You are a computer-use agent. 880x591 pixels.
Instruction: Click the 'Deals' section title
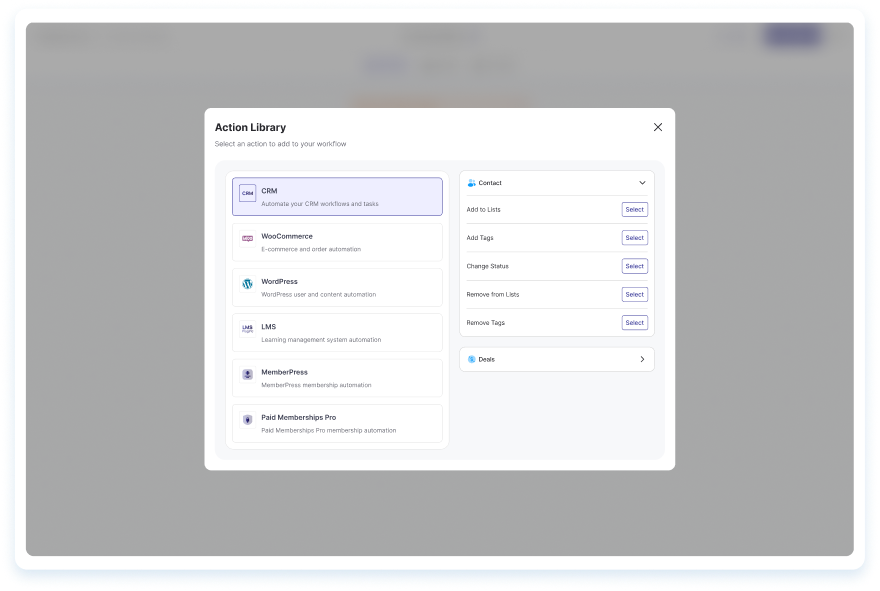click(x=487, y=359)
